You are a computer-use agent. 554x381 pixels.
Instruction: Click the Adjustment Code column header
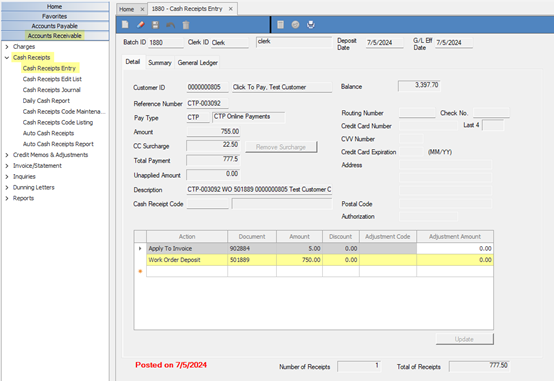coord(388,237)
